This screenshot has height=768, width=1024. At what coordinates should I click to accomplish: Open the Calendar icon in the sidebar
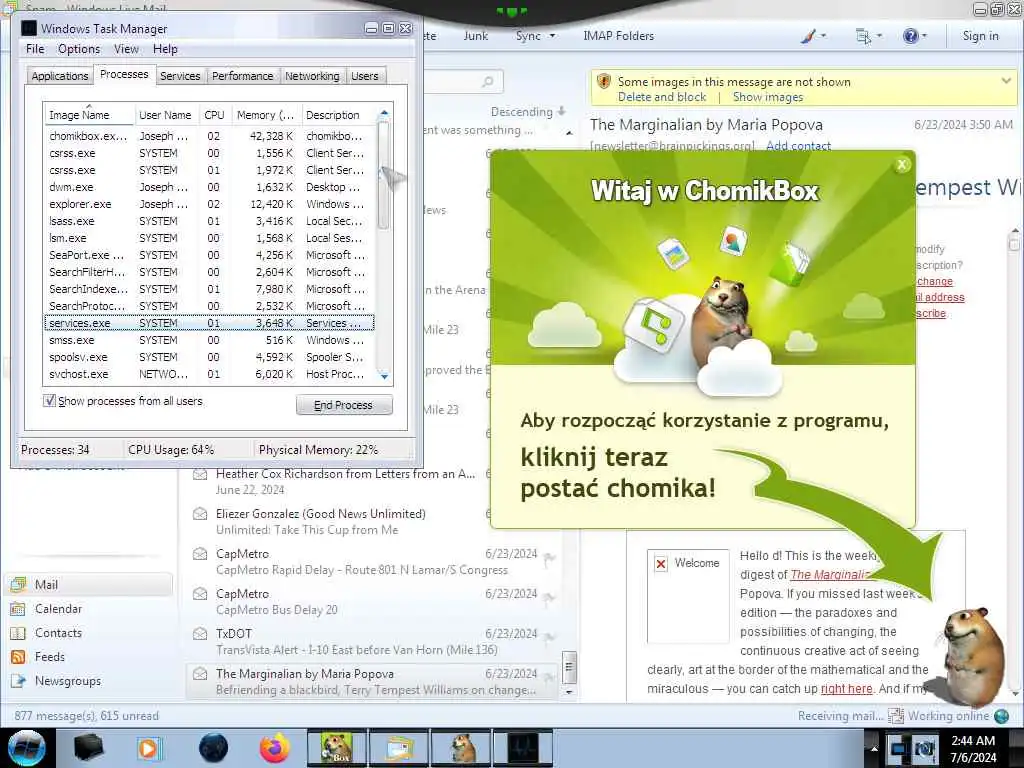pyautogui.click(x=18, y=609)
